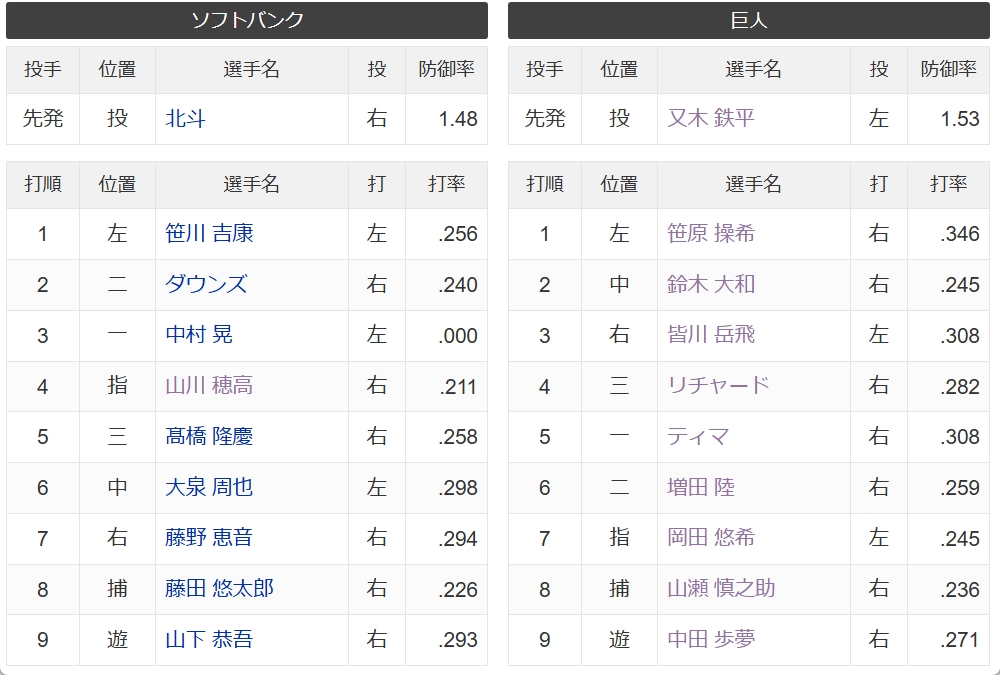Click 指 position in 山川 穂高 row
The width and height of the screenshot is (1000, 675).
pyautogui.click(x=117, y=385)
